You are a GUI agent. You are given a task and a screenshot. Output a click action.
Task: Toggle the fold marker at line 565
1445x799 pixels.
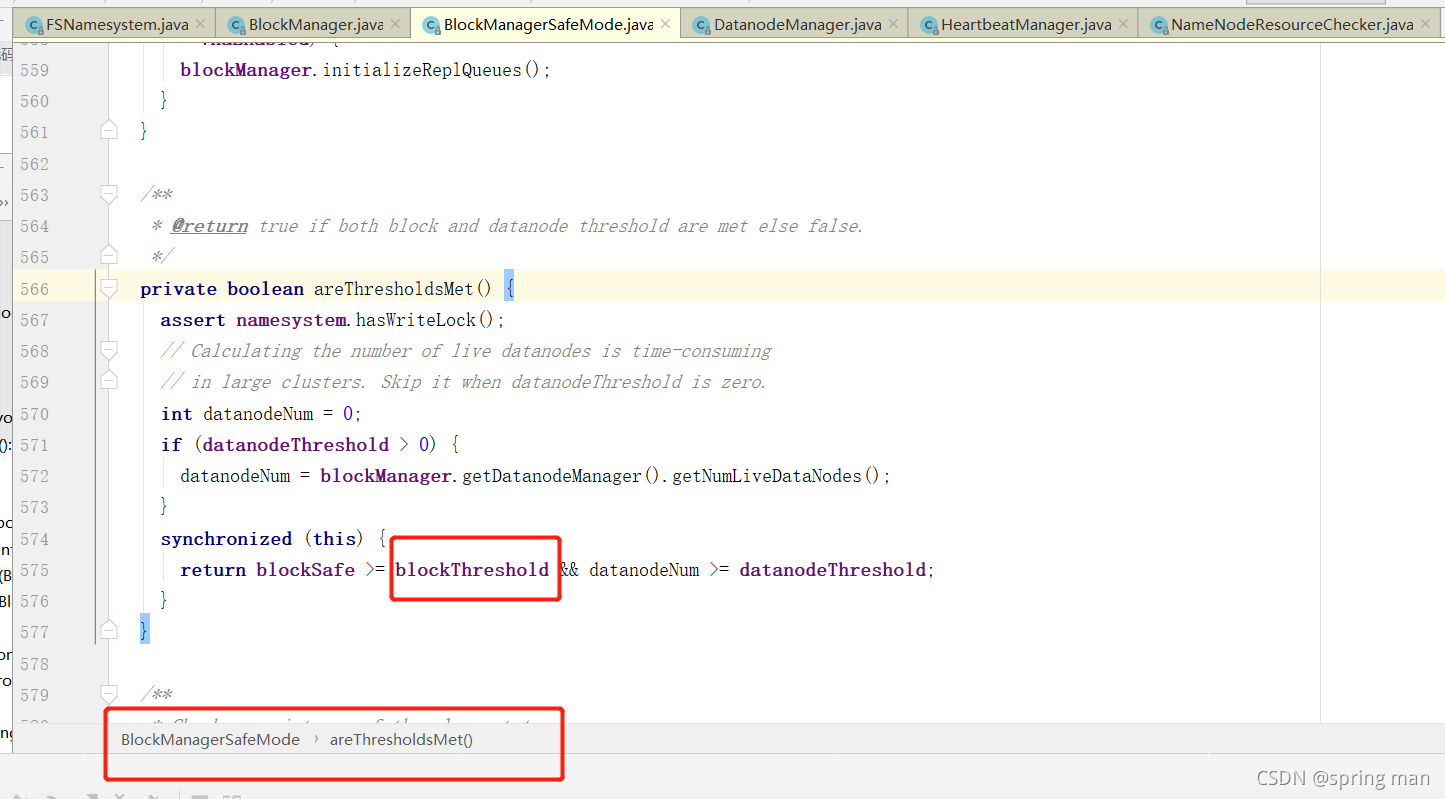click(109, 256)
